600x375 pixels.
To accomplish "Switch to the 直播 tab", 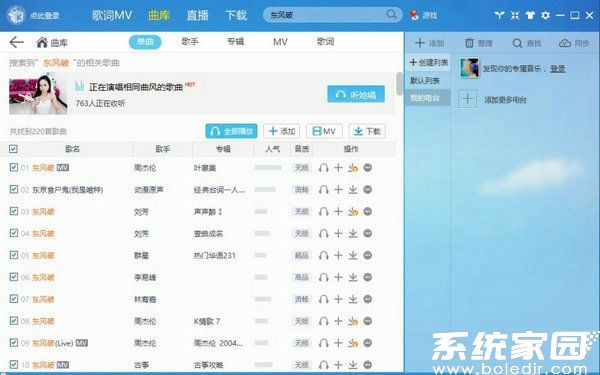I will (197, 15).
